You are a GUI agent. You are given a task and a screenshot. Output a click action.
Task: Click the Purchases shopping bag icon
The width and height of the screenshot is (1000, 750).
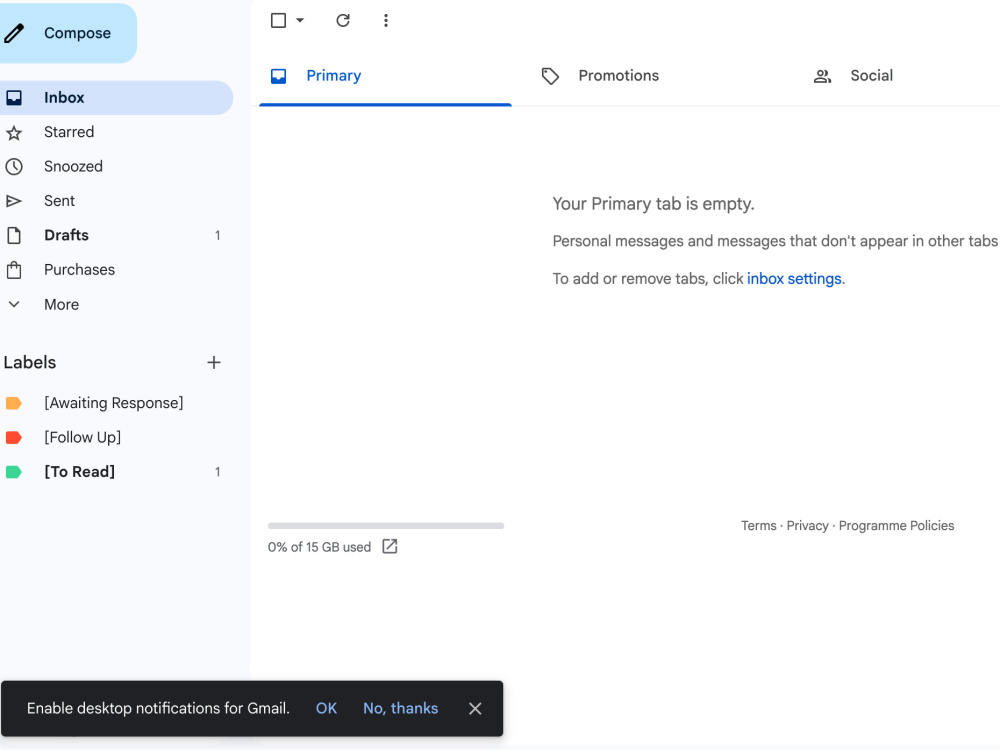click(x=14, y=270)
